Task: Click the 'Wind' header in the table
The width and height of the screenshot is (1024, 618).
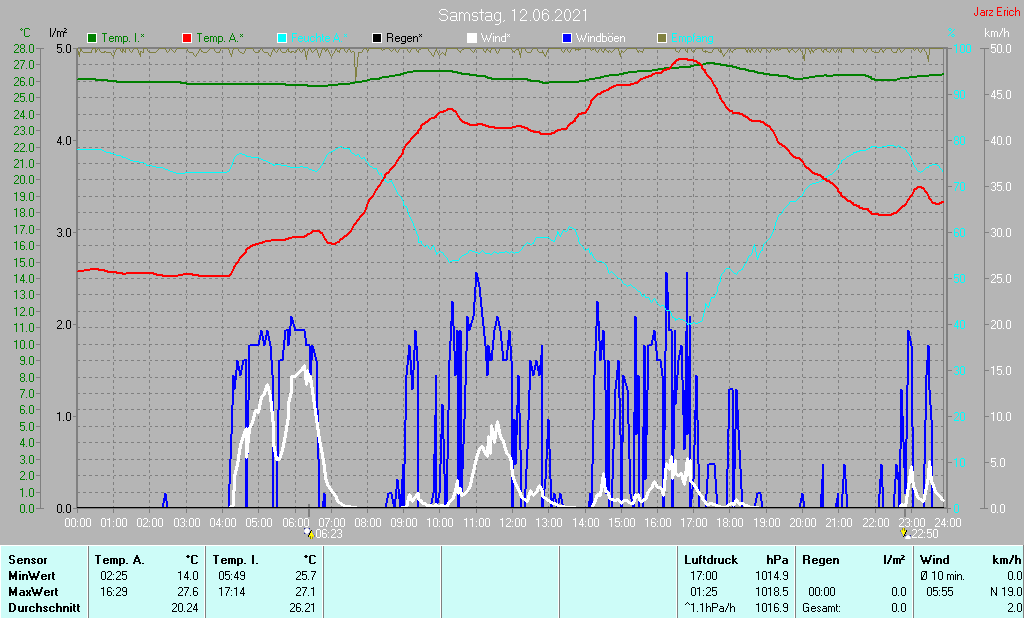Action: pos(935,560)
